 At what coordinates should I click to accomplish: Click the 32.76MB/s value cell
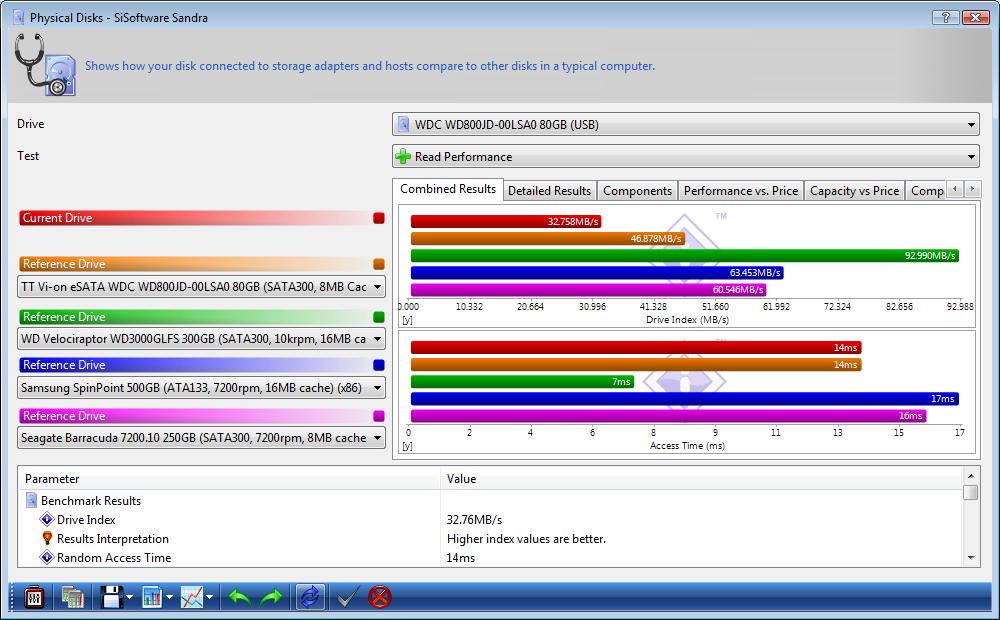(x=474, y=520)
